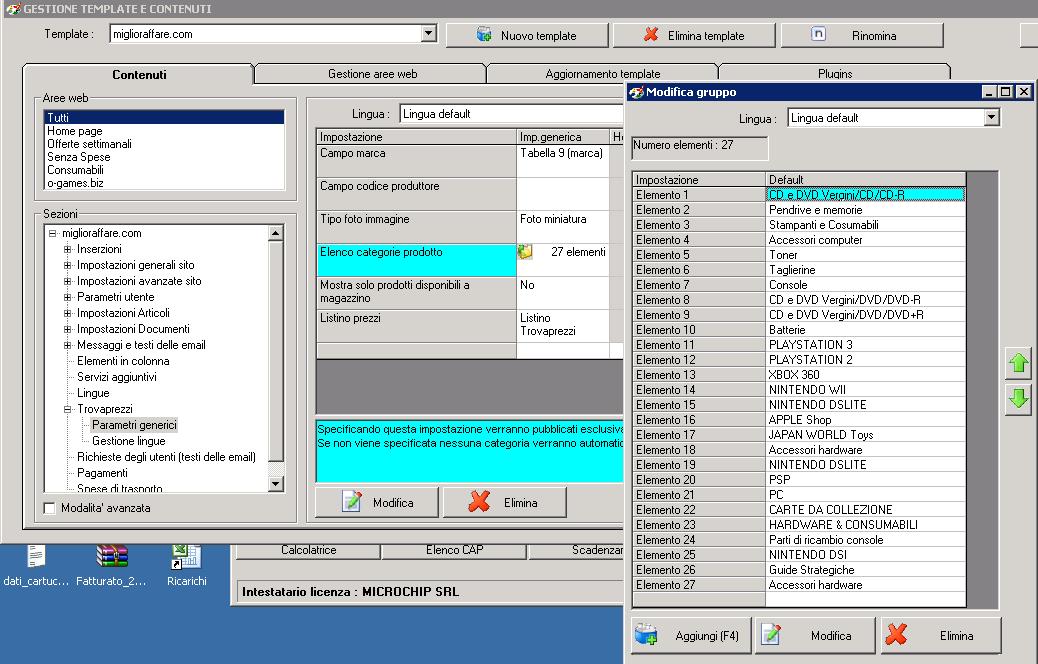1038x664 pixels.
Task: Click the Scadenzario button
Action: coord(576,550)
